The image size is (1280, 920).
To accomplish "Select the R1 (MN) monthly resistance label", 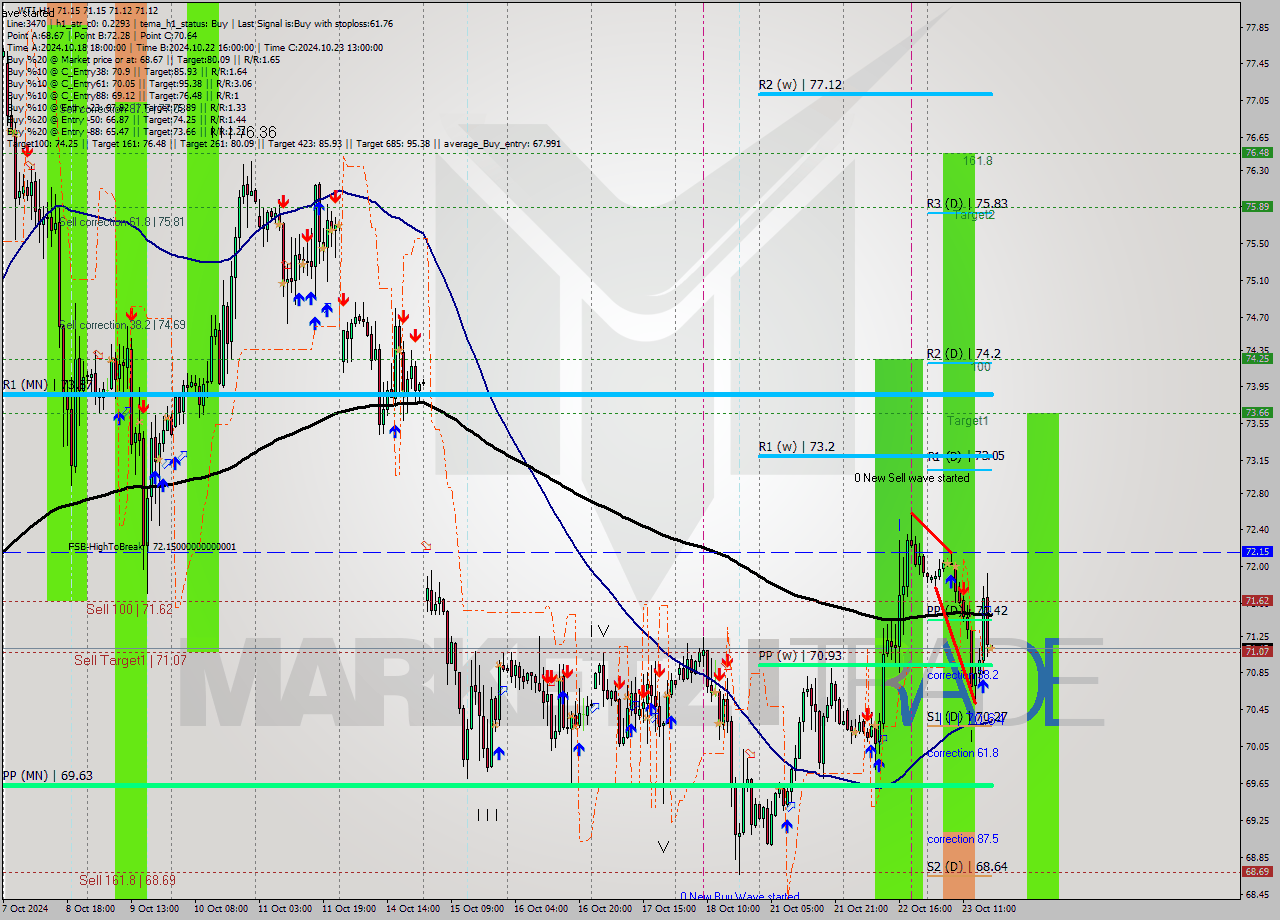I will pyautogui.click(x=46, y=384).
